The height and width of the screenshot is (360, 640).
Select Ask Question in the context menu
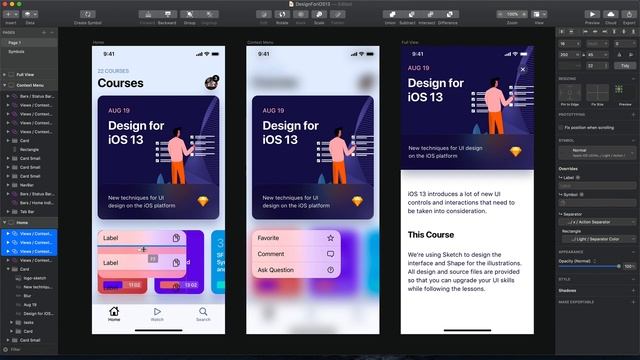click(x=296, y=270)
